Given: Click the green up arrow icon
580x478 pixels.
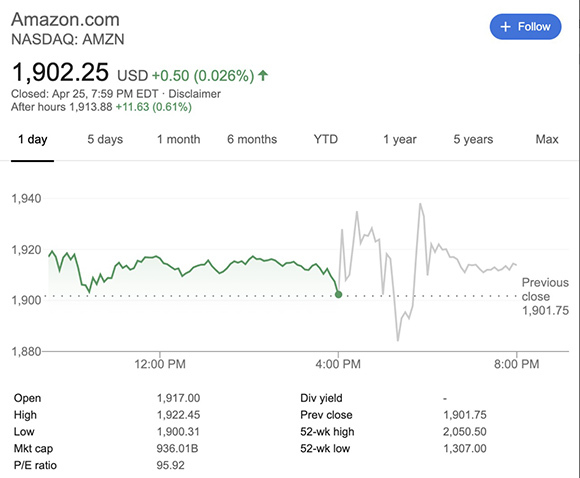Looking at the screenshot, I should 263,75.
